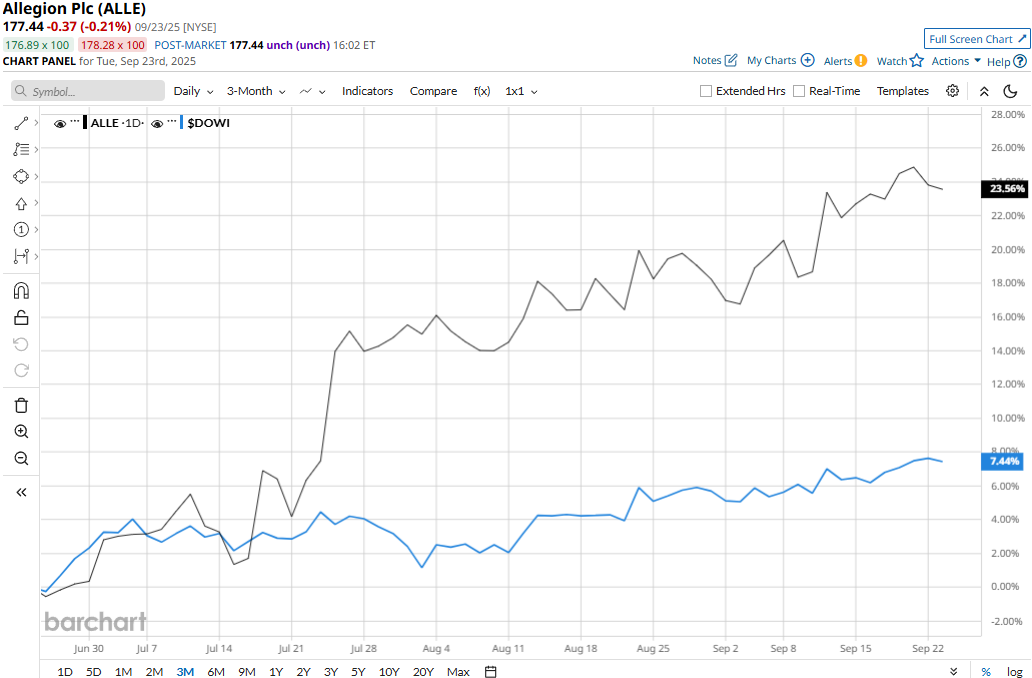The height and width of the screenshot is (678, 1032).
Task: Expand the trend line tool submenu arrow
Action: tap(36, 123)
